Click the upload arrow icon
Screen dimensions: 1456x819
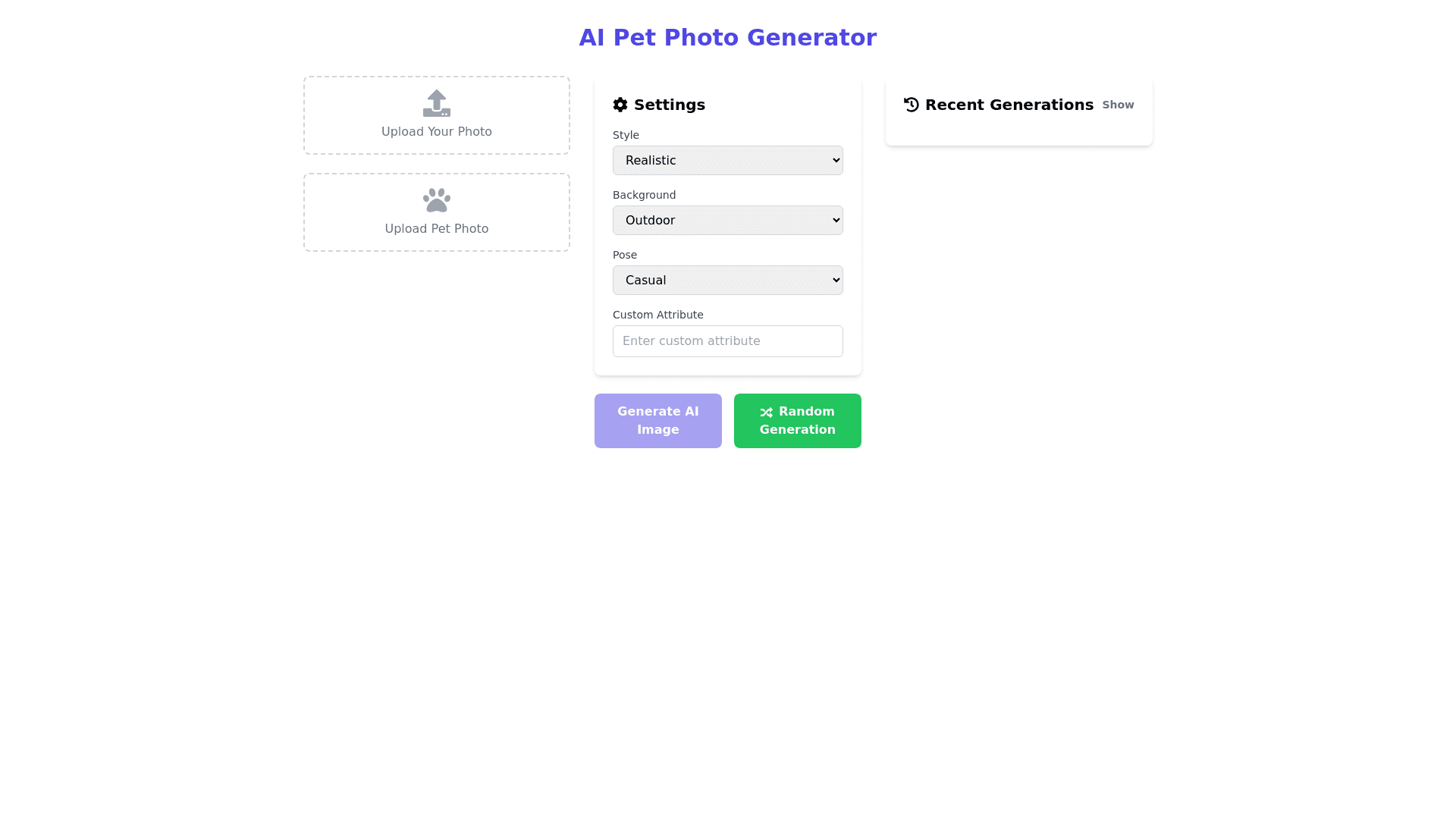point(437,104)
